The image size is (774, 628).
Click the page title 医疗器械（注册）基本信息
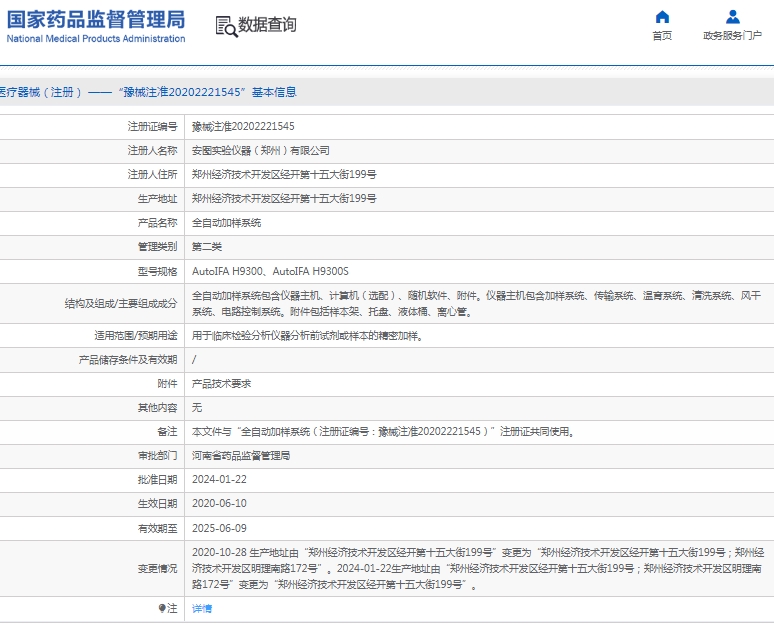coord(148,92)
